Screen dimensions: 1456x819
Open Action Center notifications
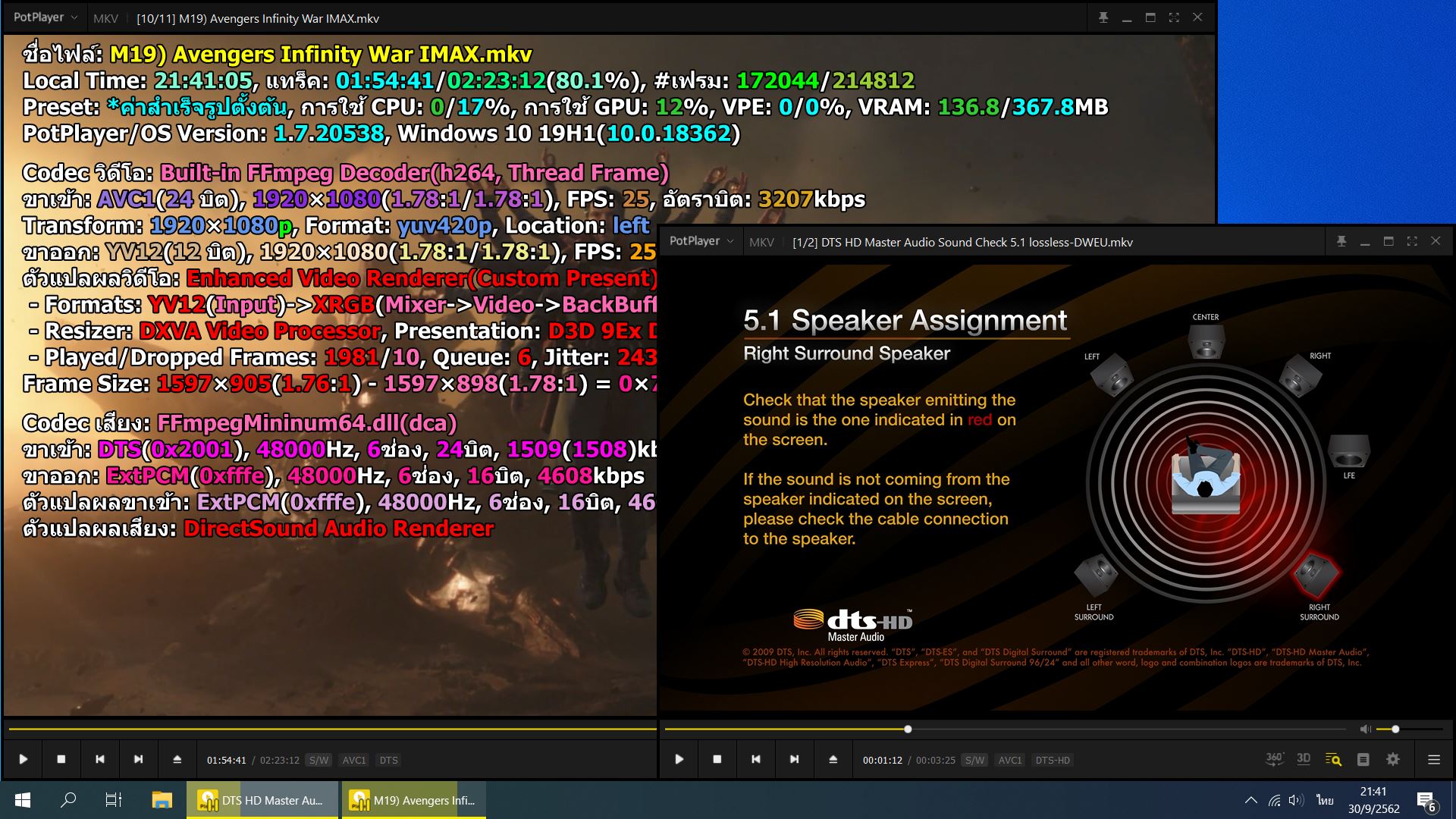point(1426,800)
